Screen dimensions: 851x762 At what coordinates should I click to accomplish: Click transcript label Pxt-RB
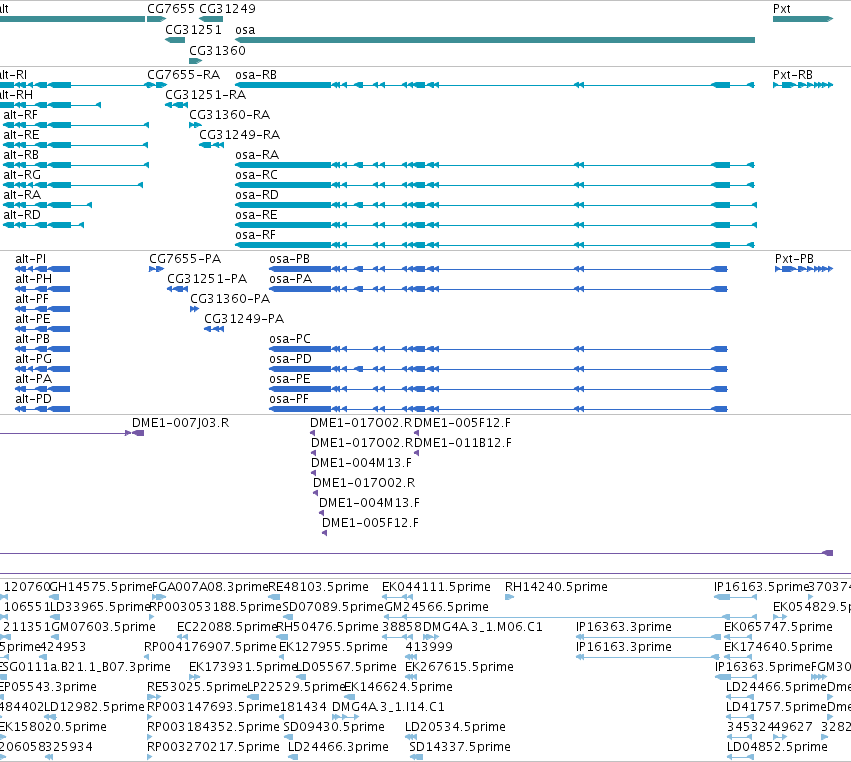point(792,74)
